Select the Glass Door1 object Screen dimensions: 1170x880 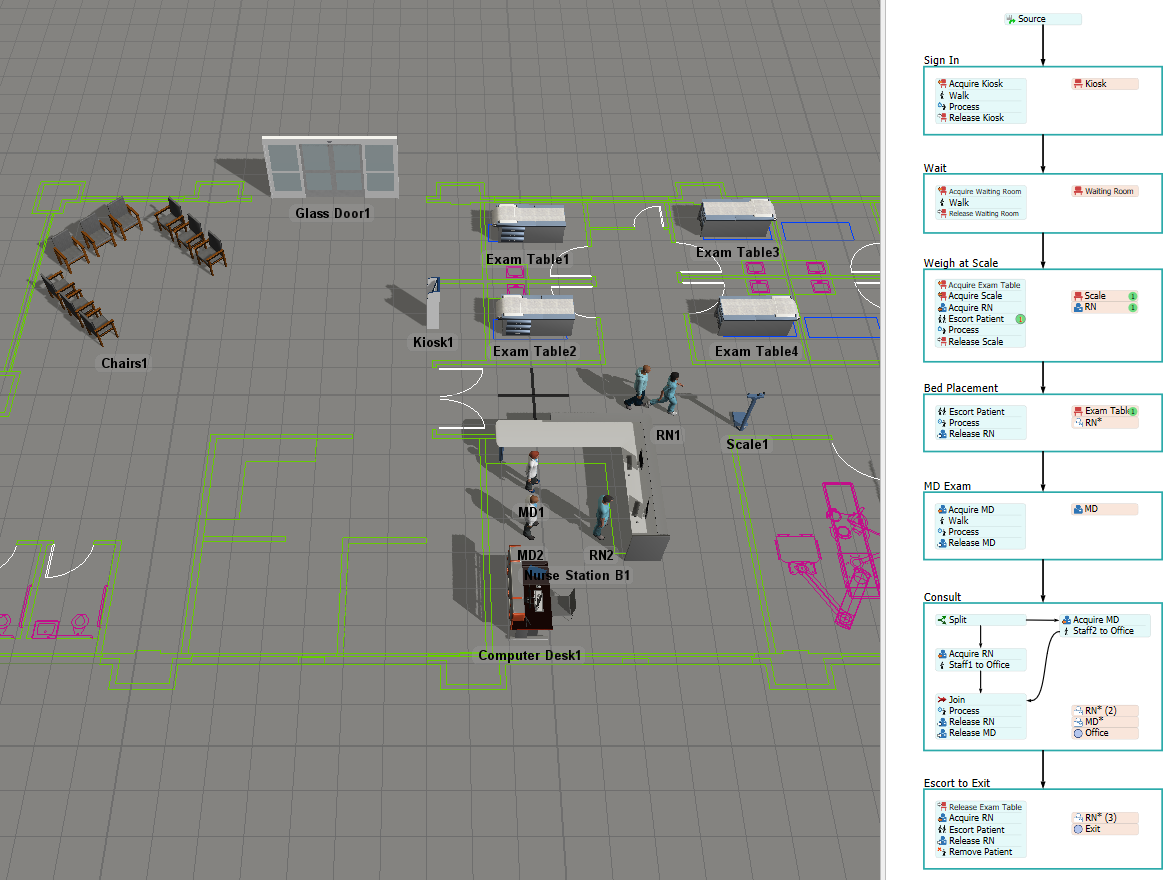(x=331, y=168)
